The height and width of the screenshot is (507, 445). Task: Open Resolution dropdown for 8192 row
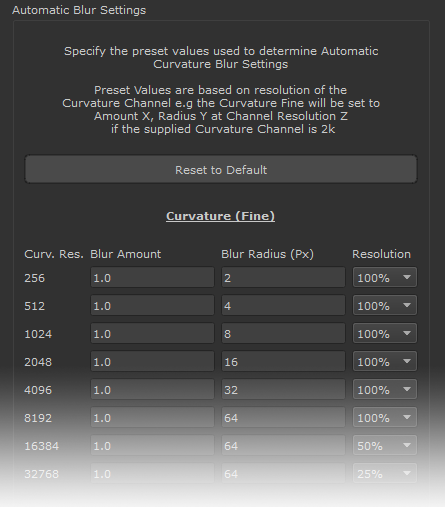pos(385,417)
